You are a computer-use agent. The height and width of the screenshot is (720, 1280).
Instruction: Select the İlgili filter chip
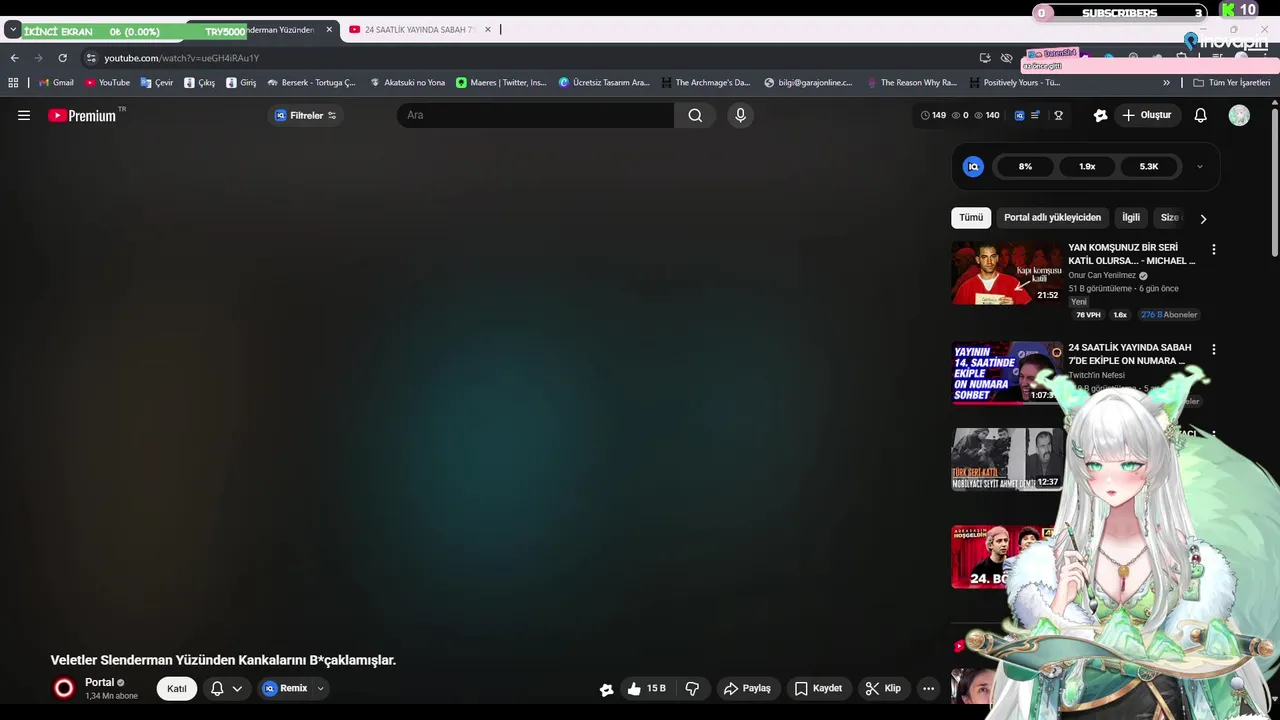tap(1131, 218)
